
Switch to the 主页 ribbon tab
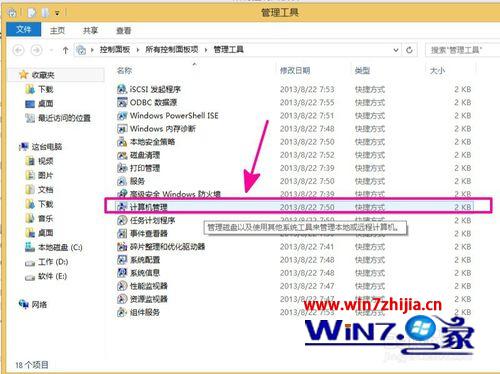pyautogui.click(x=57, y=30)
